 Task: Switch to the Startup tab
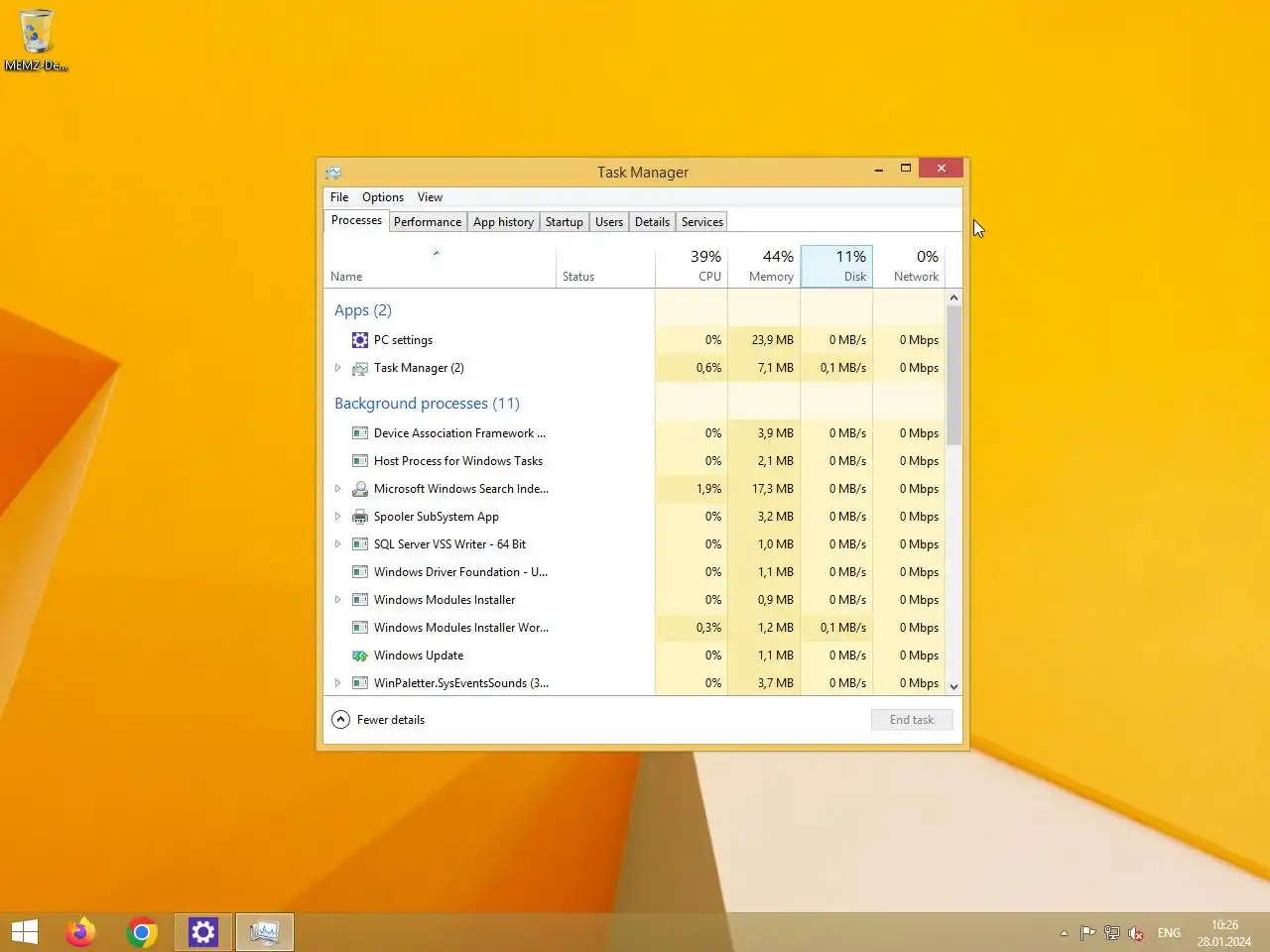click(565, 222)
